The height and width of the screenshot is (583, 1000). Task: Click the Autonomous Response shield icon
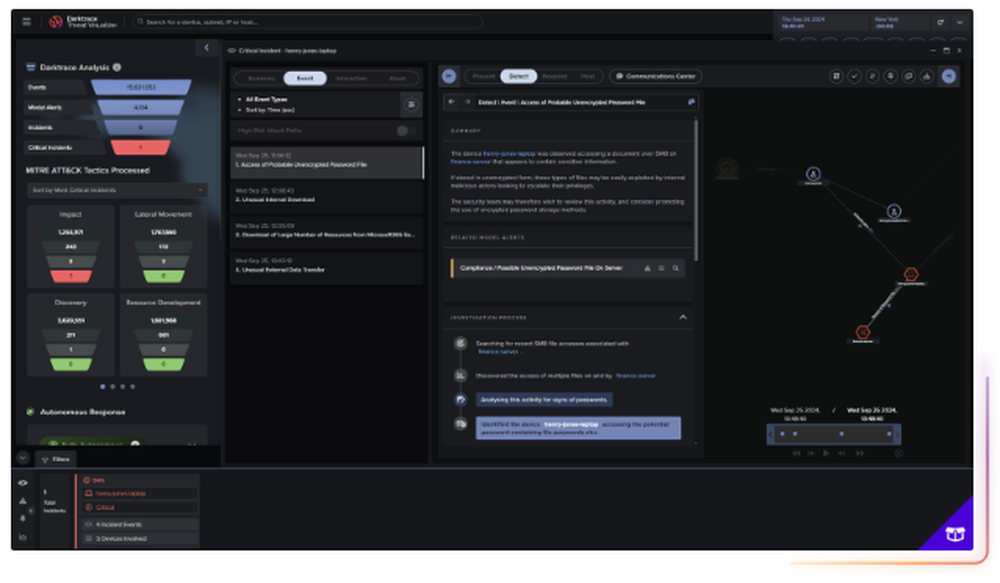tap(30, 412)
